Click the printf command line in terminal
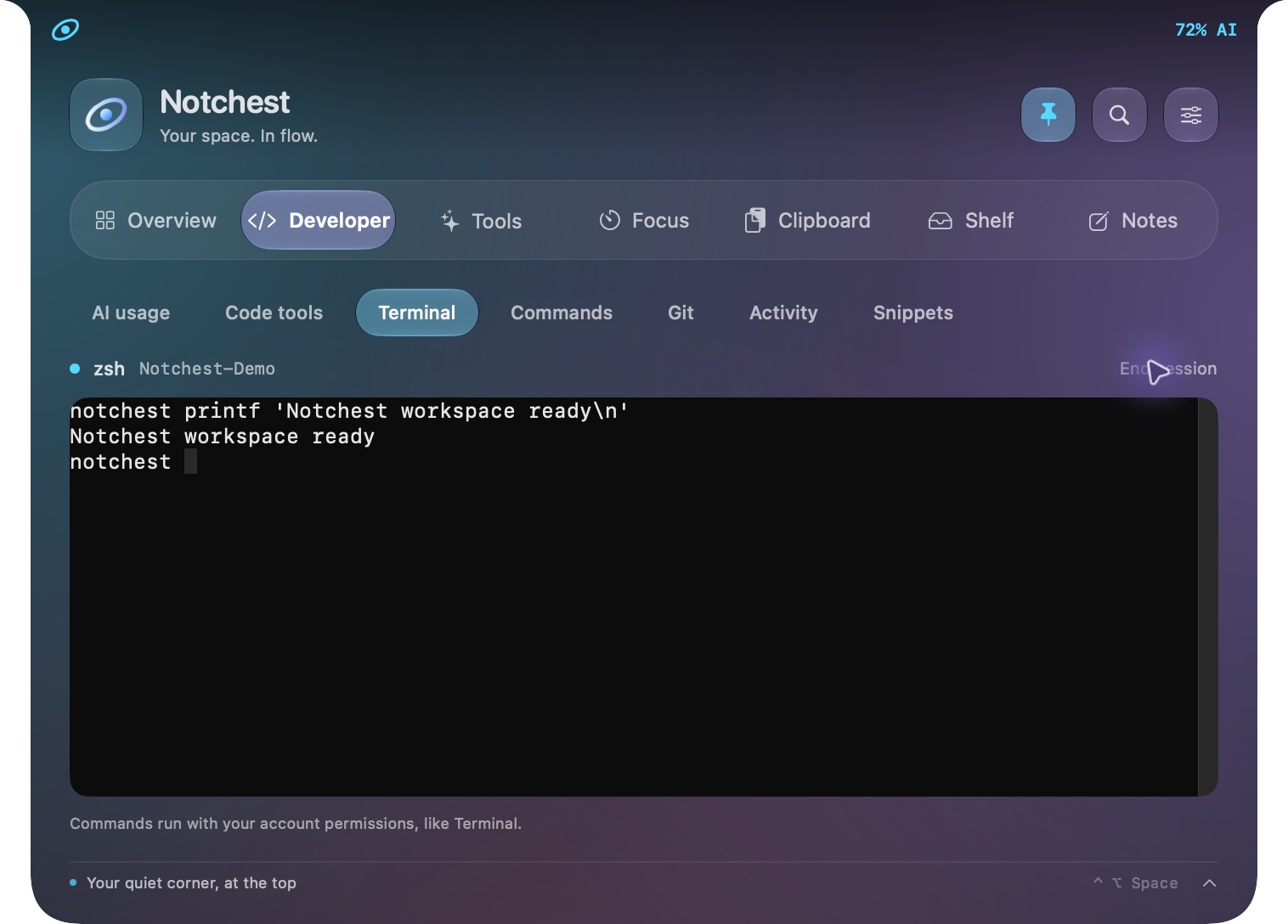 [349, 411]
